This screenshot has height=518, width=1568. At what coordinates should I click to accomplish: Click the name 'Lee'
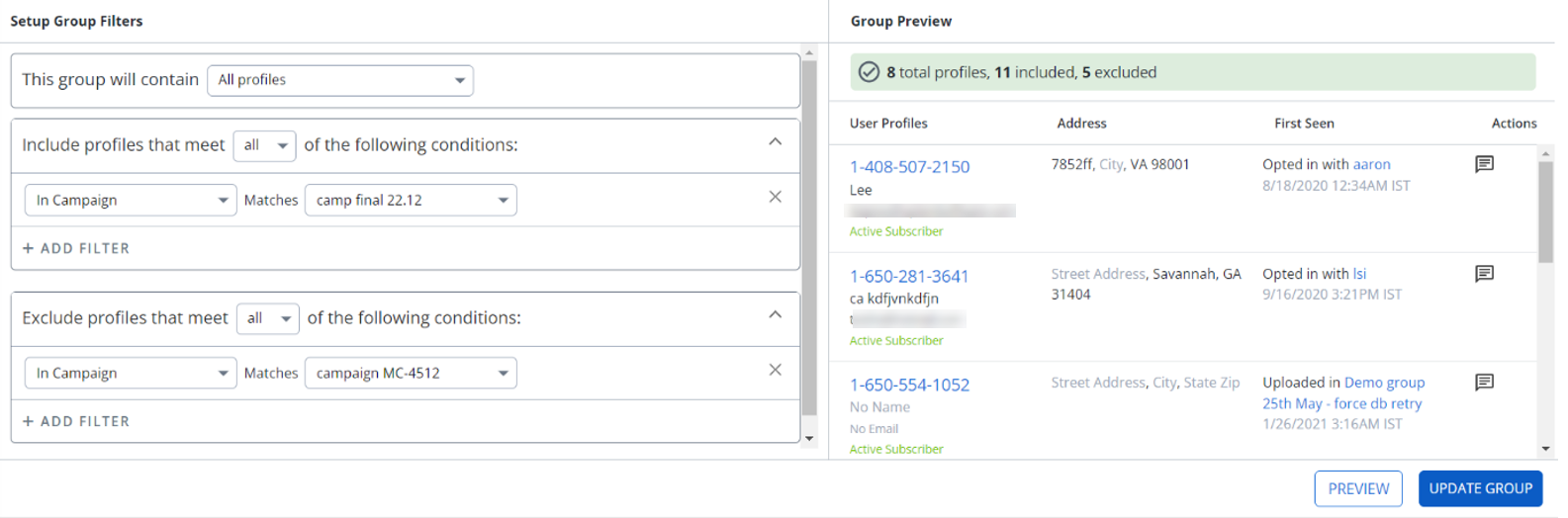coord(861,190)
